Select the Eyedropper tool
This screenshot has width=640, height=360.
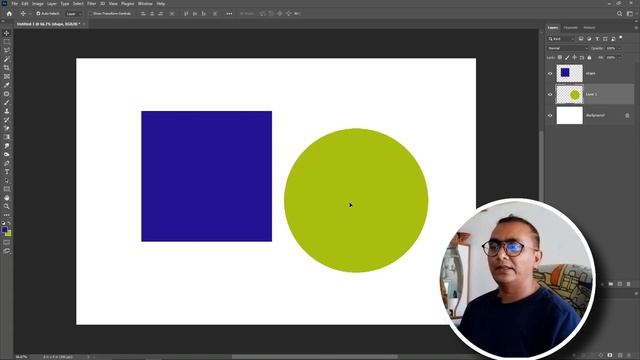tap(7, 85)
